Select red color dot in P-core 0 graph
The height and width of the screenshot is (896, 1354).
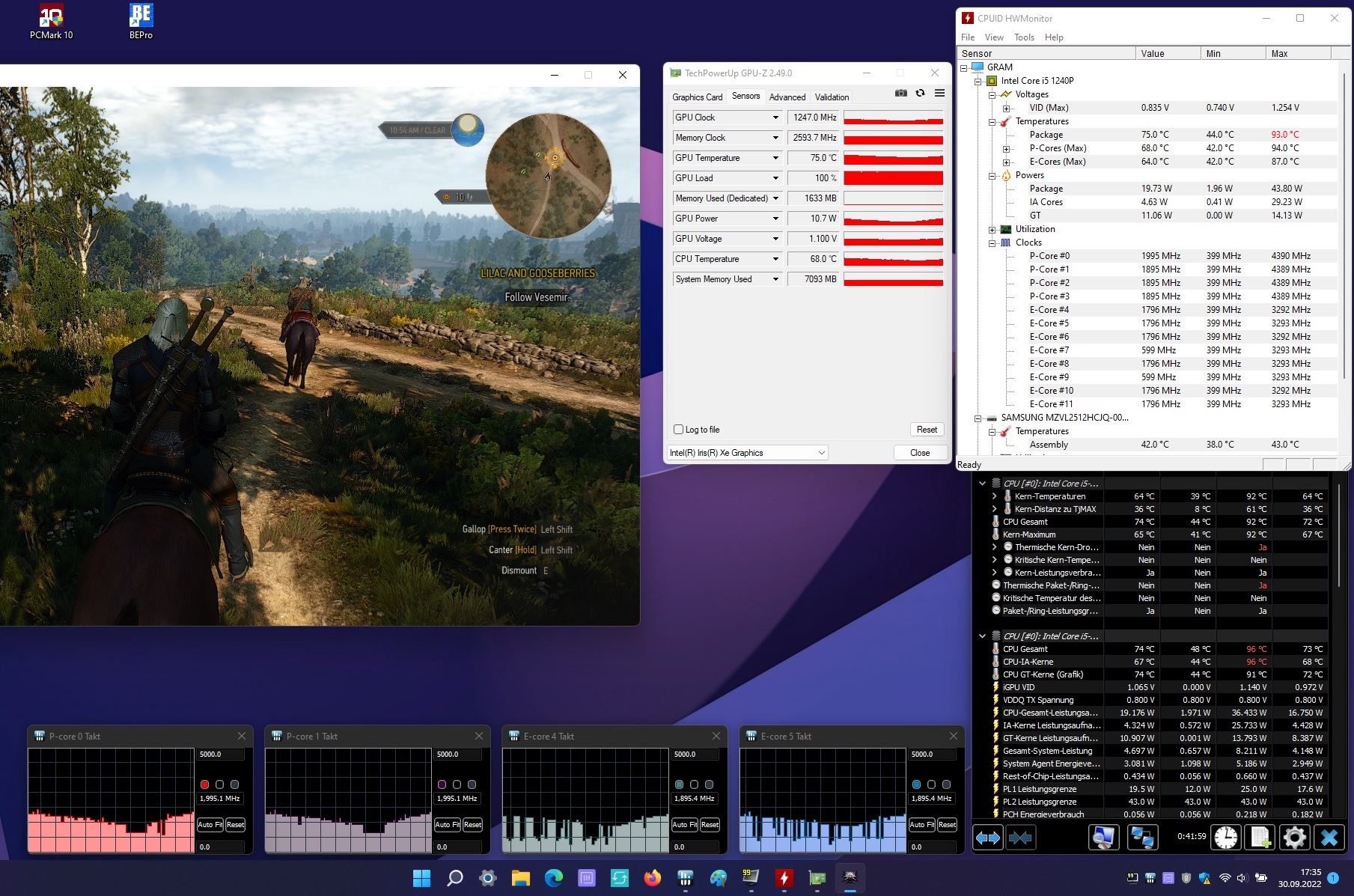pyautogui.click(x=204, y=784)
